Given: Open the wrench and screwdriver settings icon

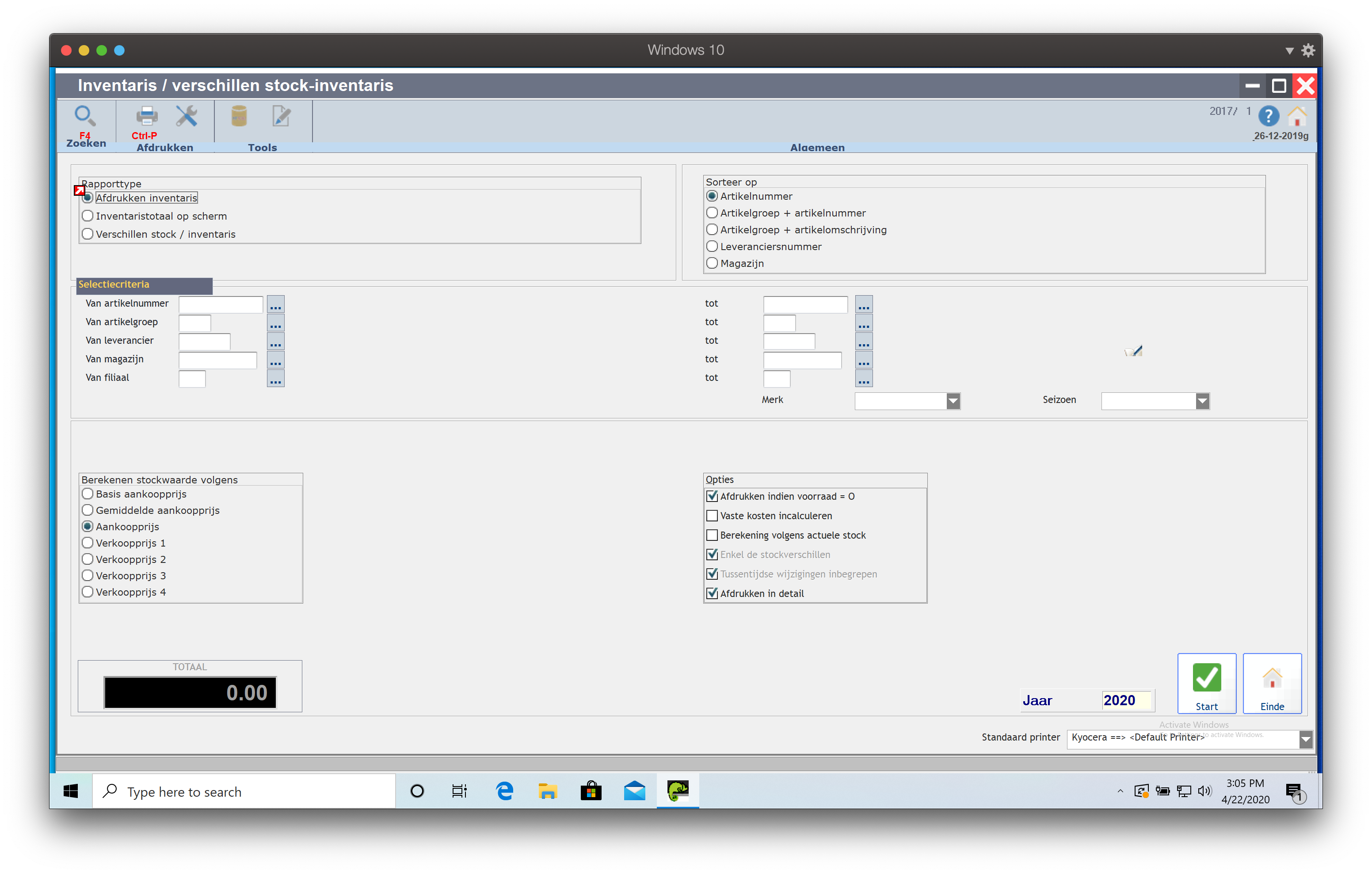Looking at the screenshot, I should [x=187, y=116].
